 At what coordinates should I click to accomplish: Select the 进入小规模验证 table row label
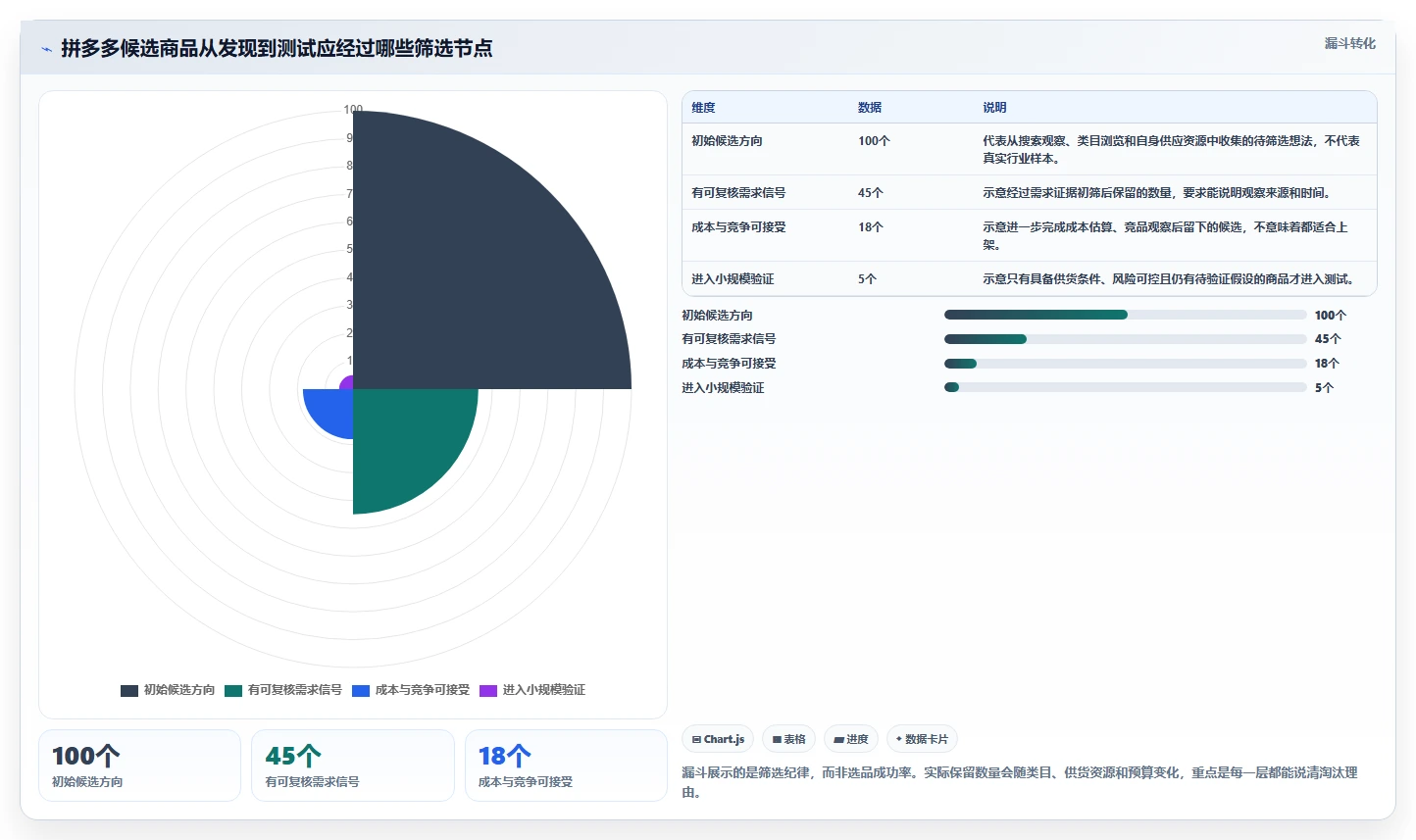tap(733, 279)
